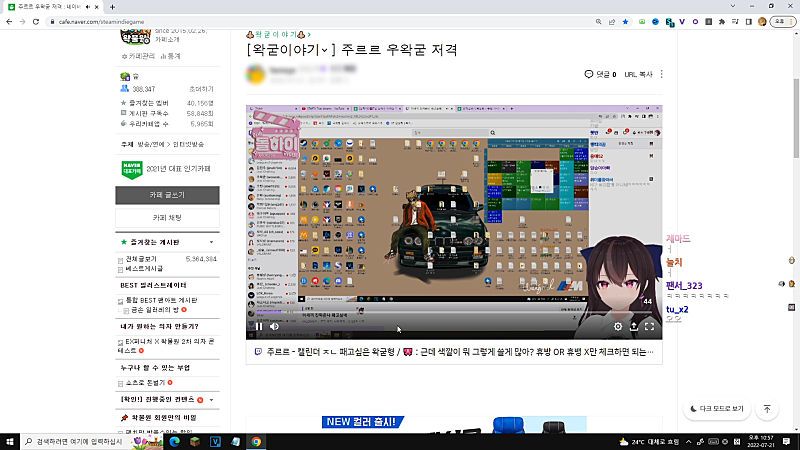800x450 pixels.
Task: Go back to previous page
Action: 9,22
